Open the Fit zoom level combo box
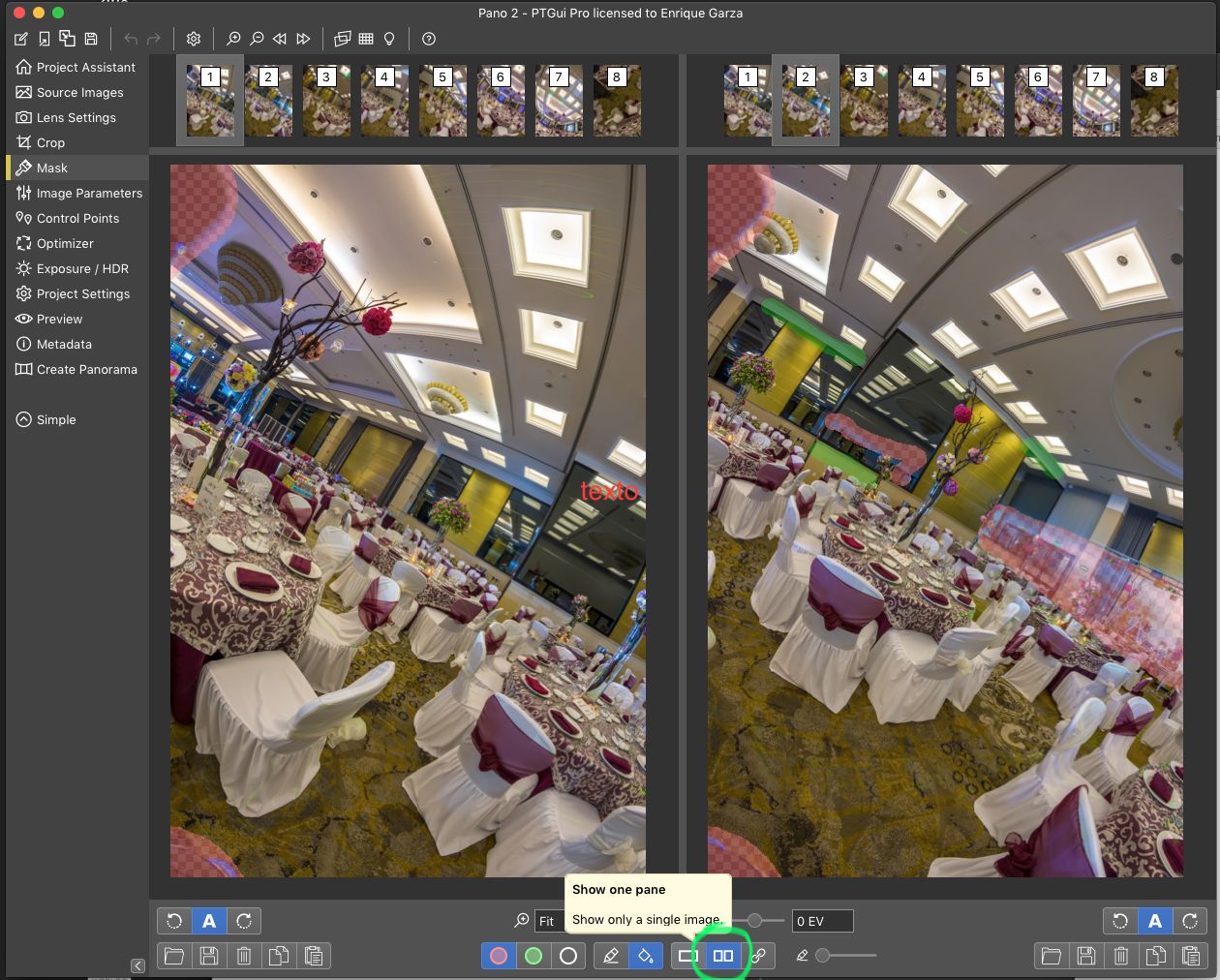 click(x=548, y=921)
